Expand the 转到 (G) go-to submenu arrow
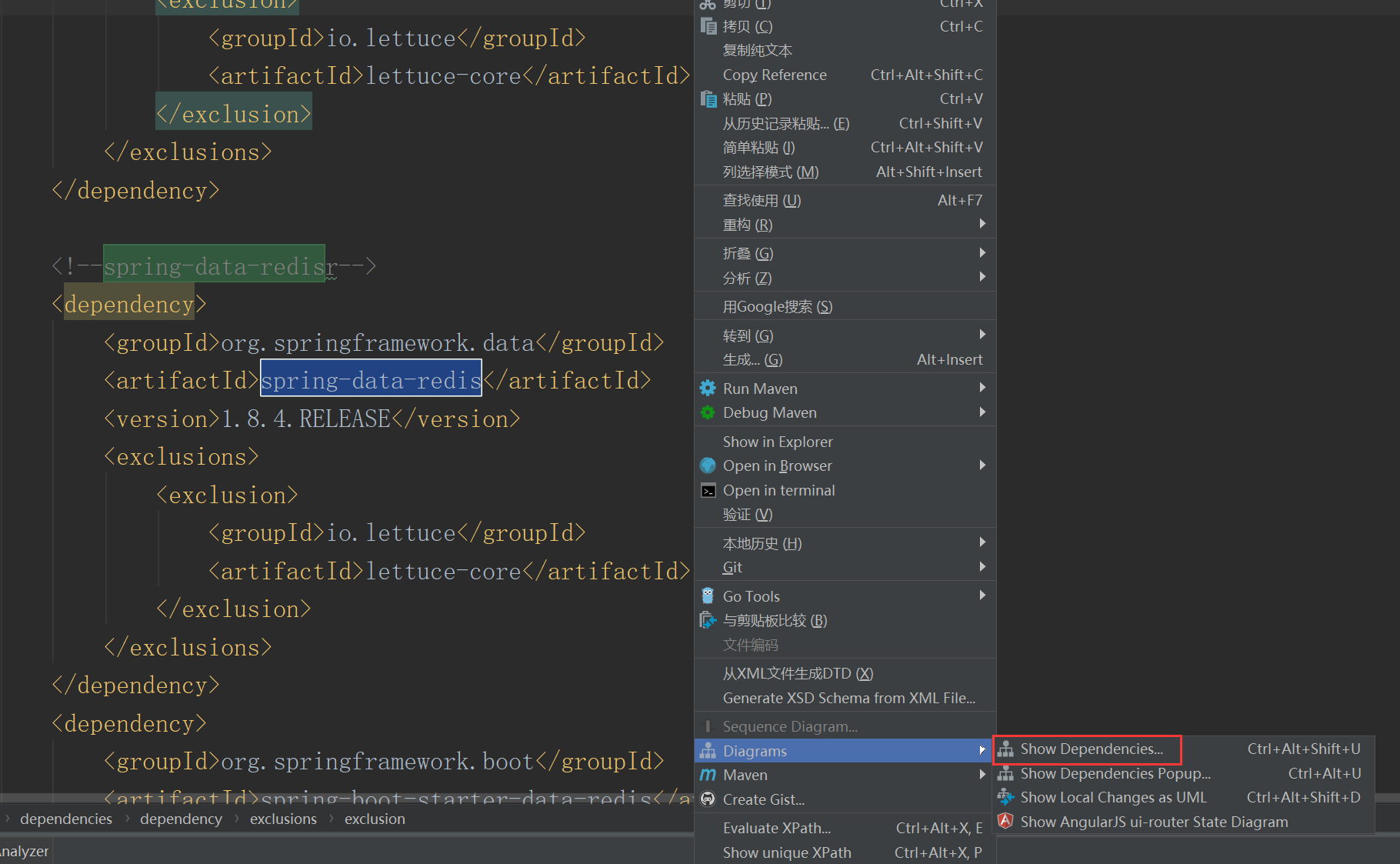The width and height of the screenshot is (1400, 864). coord(982,335)
